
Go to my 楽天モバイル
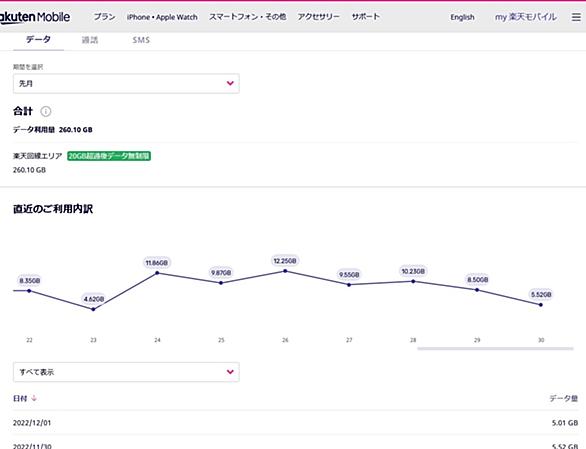pyautogui.click(x=525, y=17)
